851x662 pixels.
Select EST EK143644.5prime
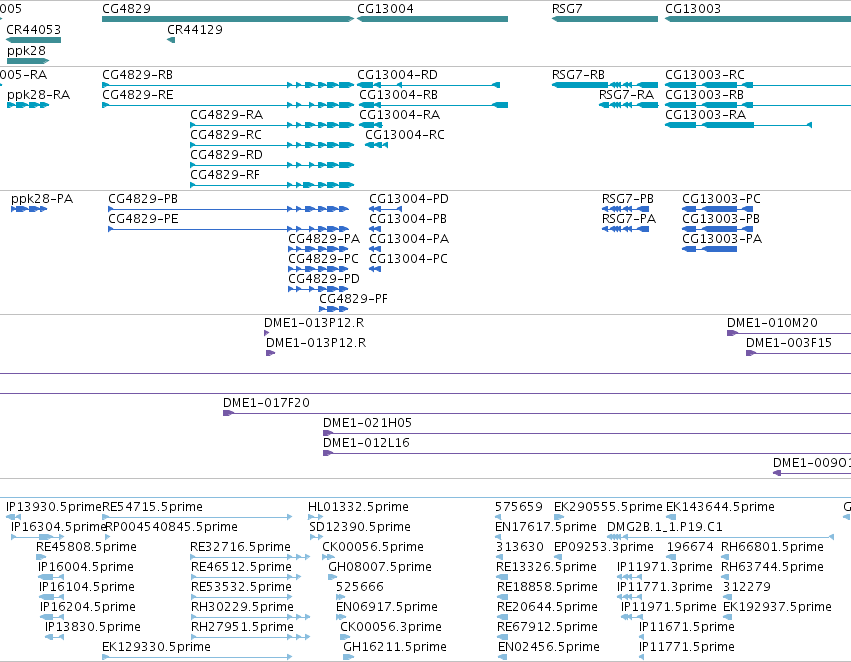(720, 507)
